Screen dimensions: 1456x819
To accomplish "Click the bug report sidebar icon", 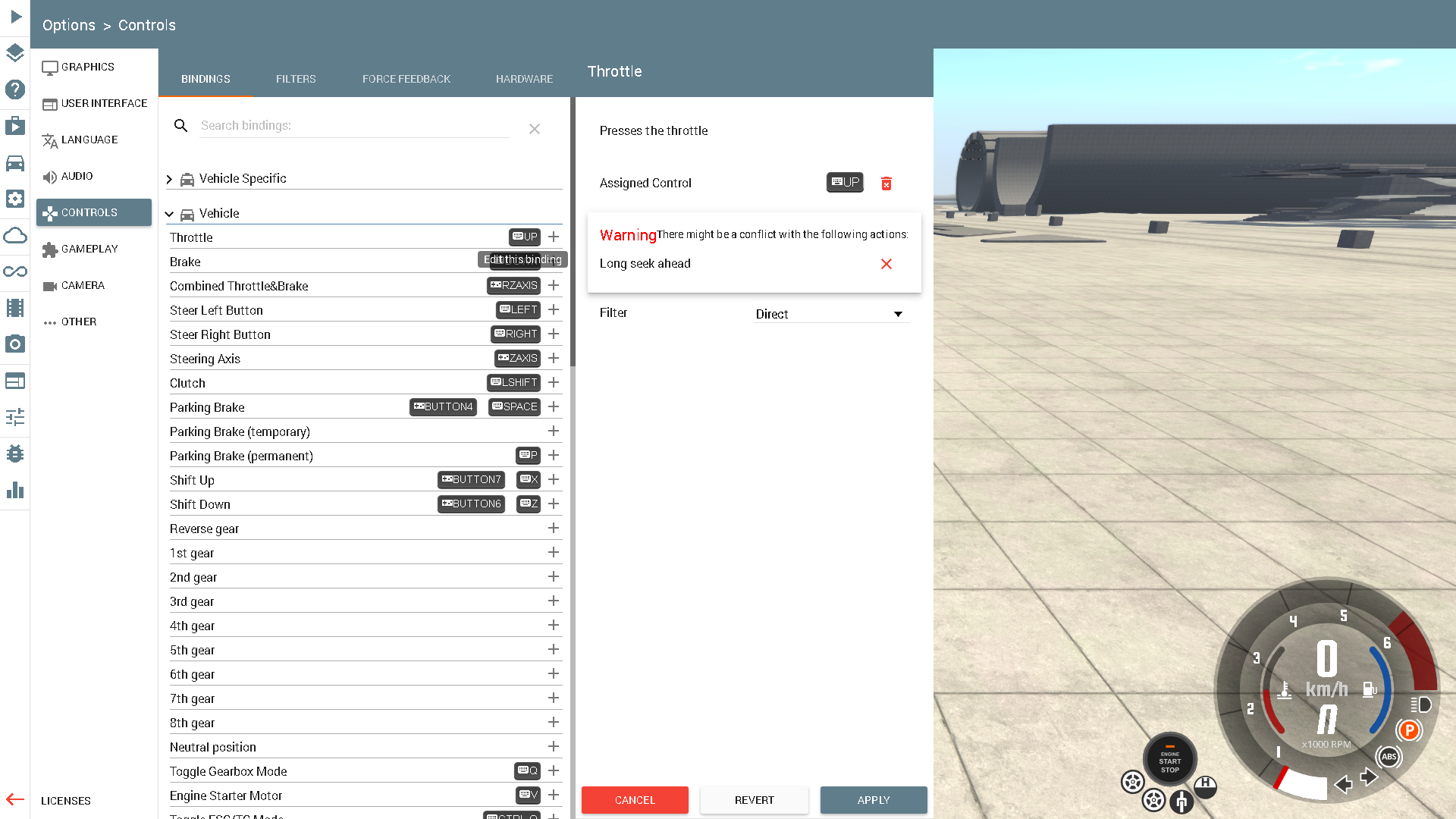I will tap(15, 453).
